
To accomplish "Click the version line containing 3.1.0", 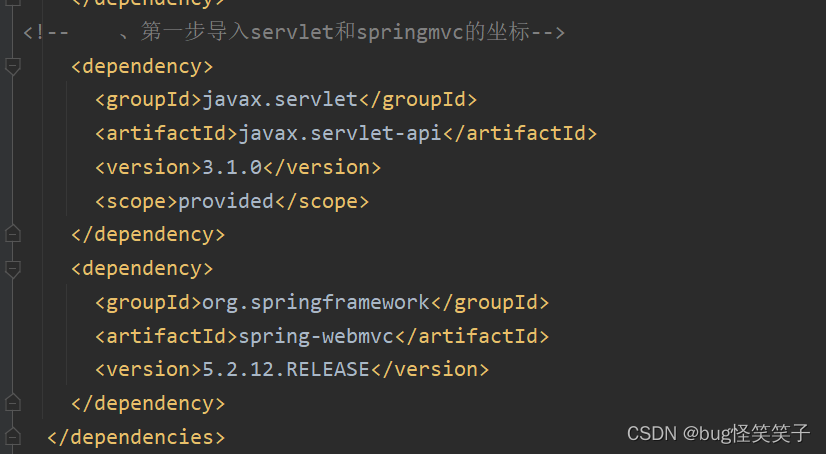I will (x=238, y=167).
